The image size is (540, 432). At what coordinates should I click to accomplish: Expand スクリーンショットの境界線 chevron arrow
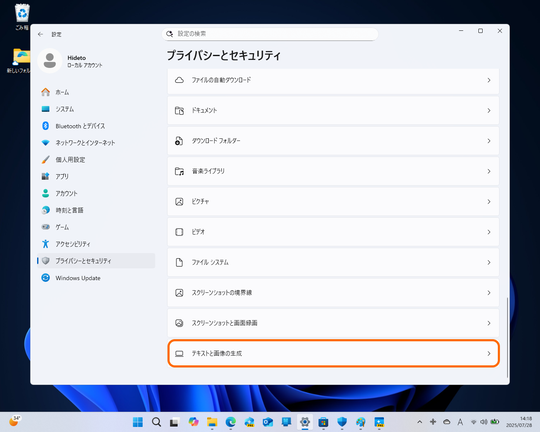(489, 293)
